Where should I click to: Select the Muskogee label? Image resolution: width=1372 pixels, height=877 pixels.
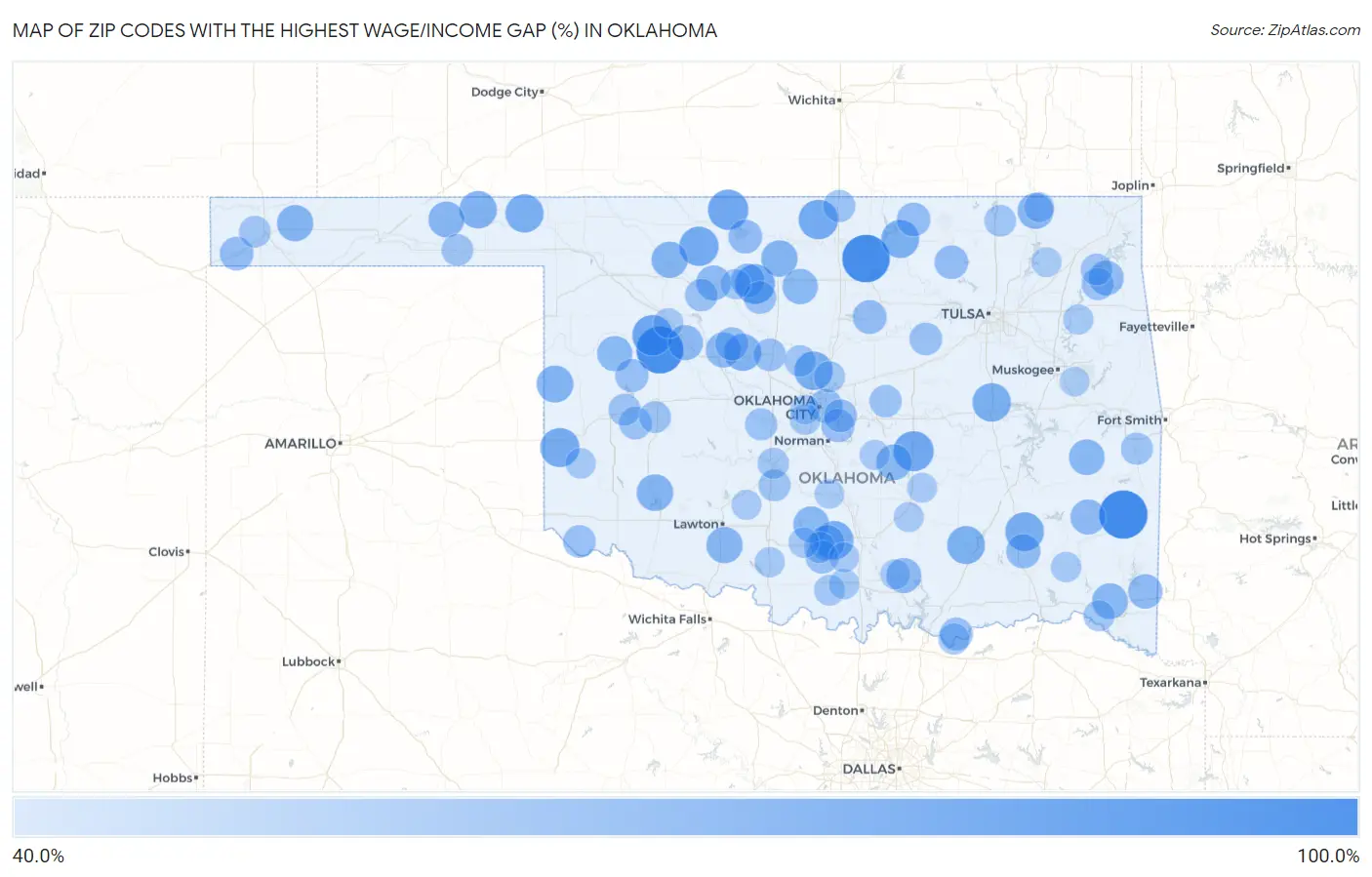tap(1023, 370)
